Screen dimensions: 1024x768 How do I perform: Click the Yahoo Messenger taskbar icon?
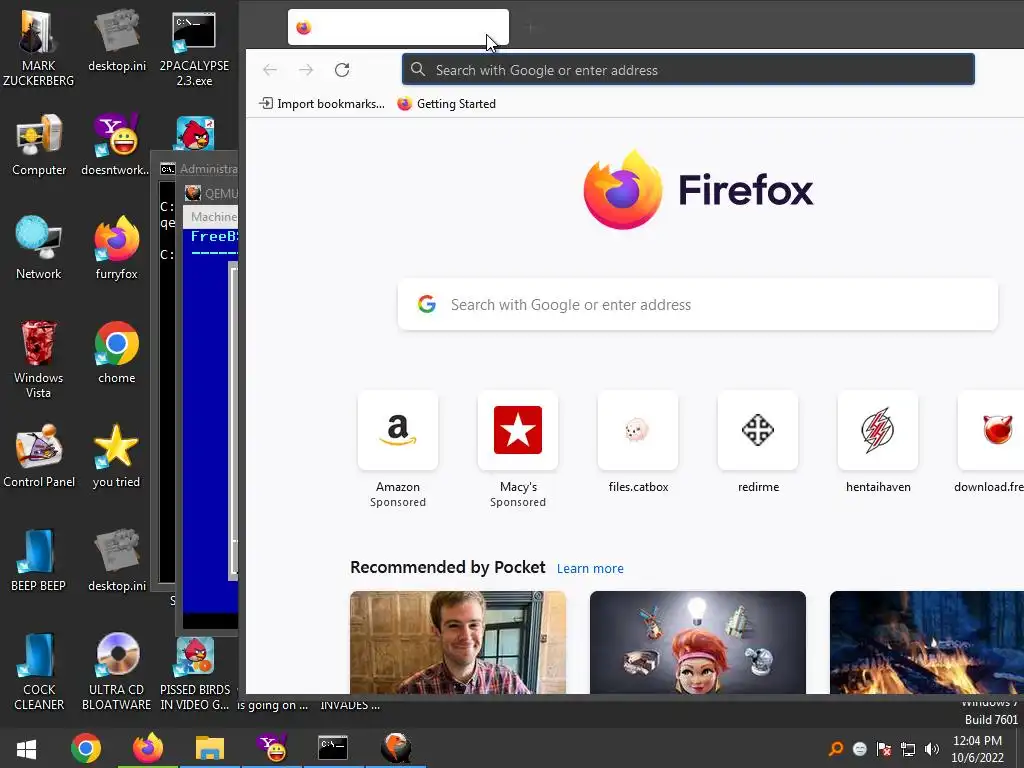pyautogui.click(x=272, y=748)
